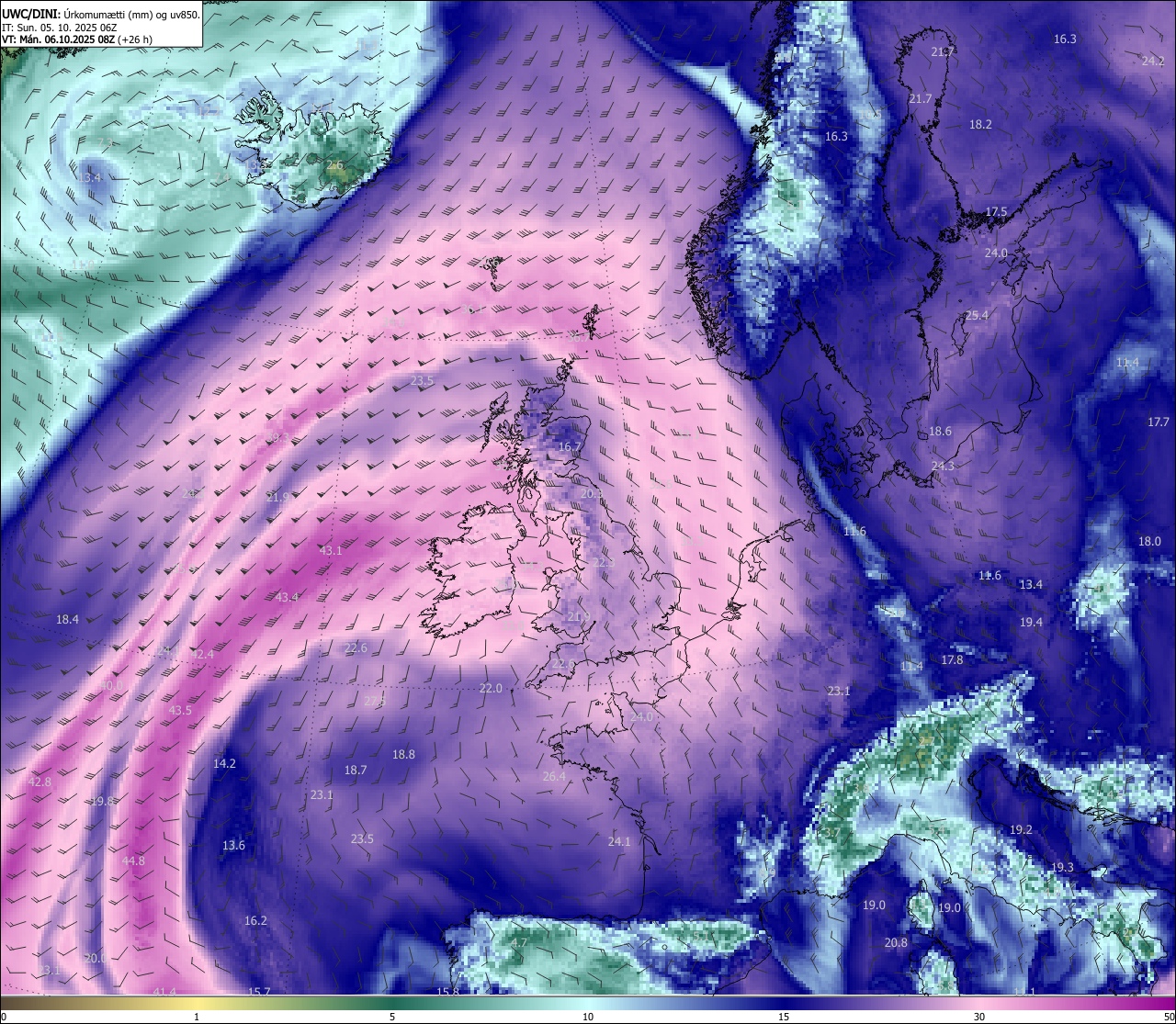Click the 'VT: Mán. 06.10.2025 08Z (+26 h)' line
The width and height of the screenshot is (1176, 1024).
pos(77,39)
